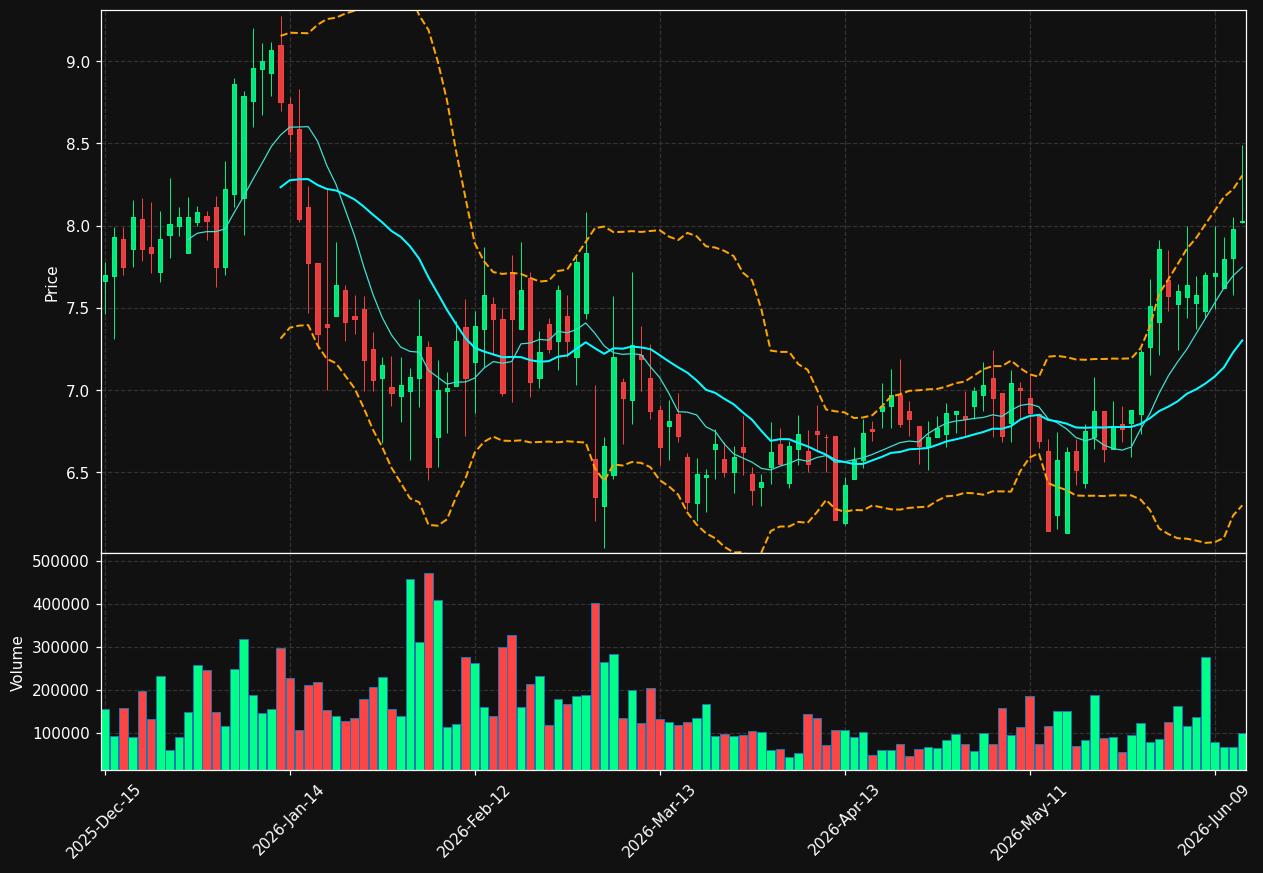
Task: Click the Price axis label
Action: [52, 283]
